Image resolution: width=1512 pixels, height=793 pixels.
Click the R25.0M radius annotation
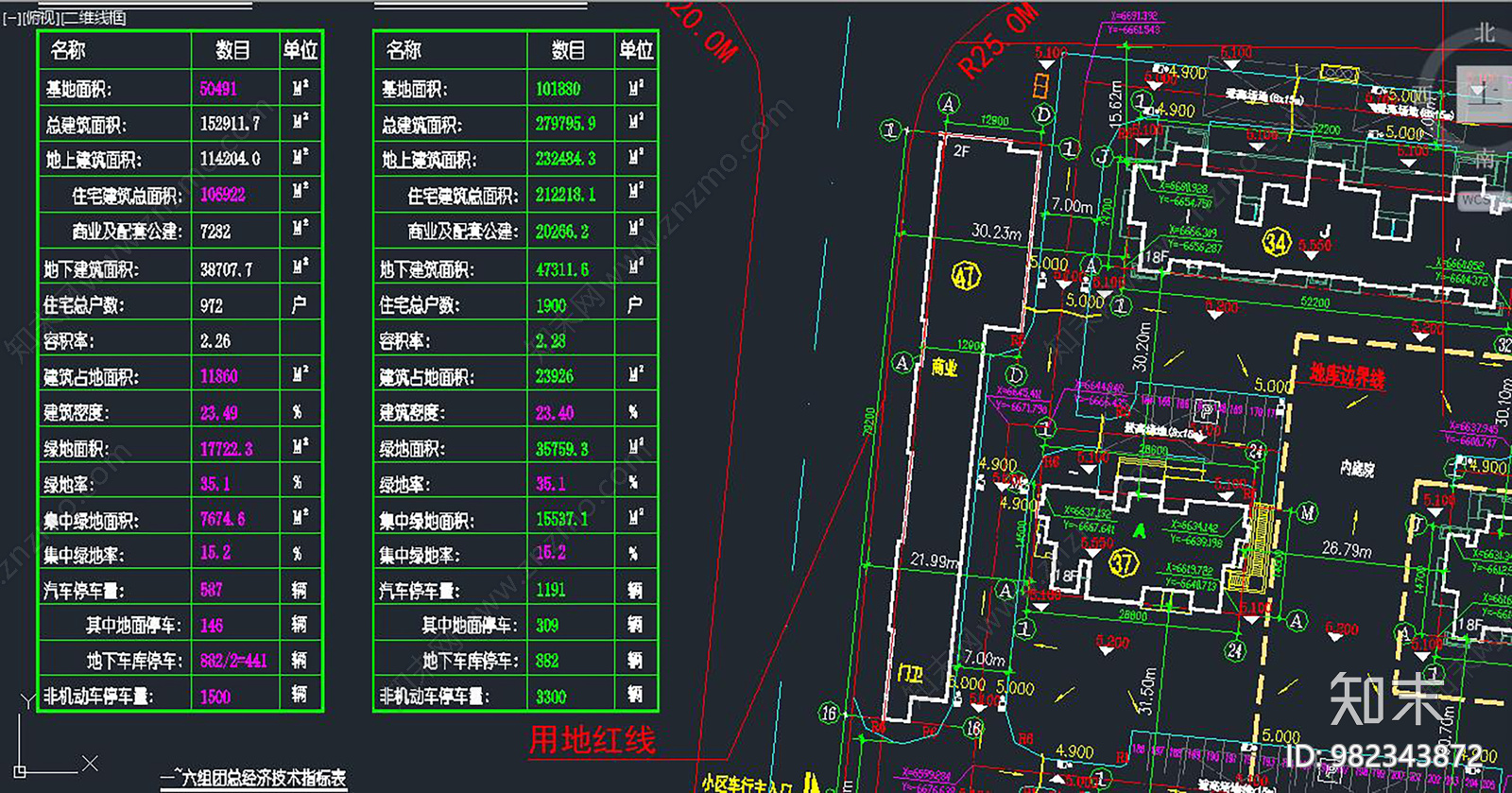click(x=998, y=42)
